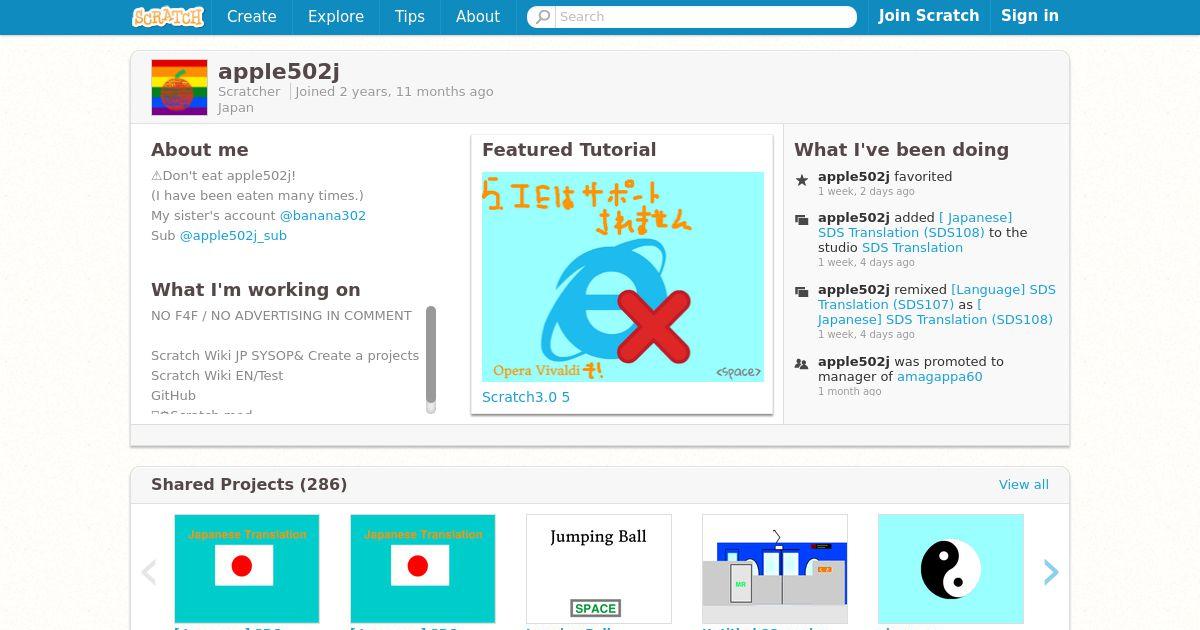This screenshot has height=630, width=1200.
Task: Open [Language] SDS Translation (SDS107) link
Action: (x=935, y=297)
